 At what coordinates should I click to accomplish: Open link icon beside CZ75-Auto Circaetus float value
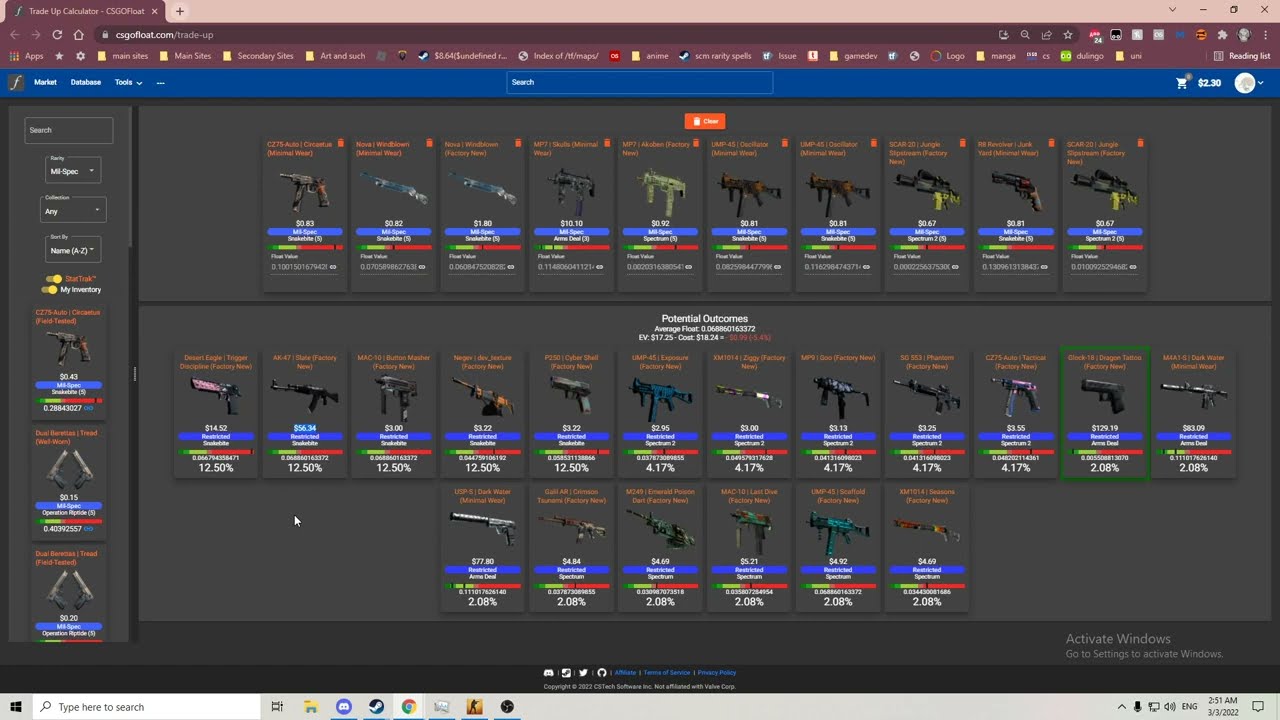click(333, 267)
